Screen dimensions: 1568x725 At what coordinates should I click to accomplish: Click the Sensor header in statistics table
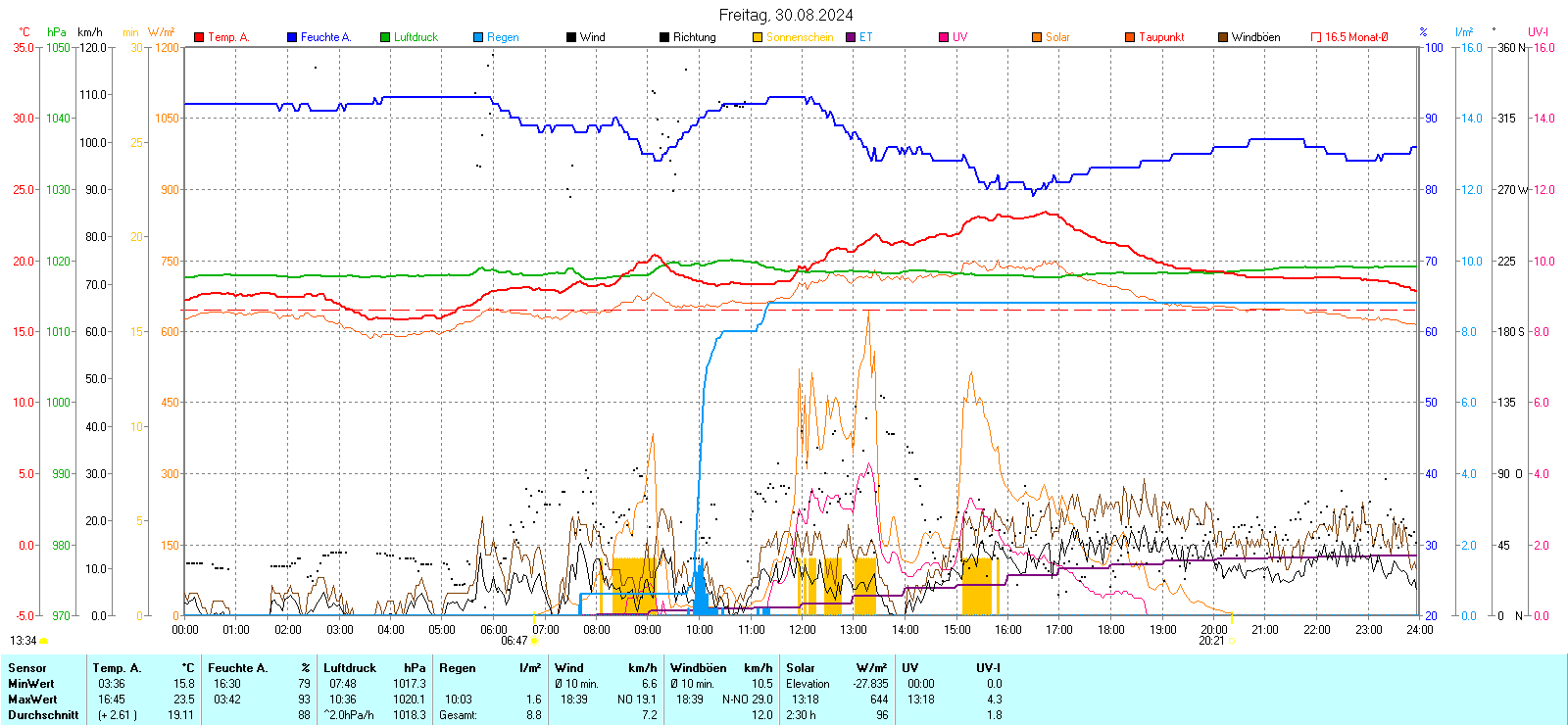pyautogui.click(x=27, y=668)
